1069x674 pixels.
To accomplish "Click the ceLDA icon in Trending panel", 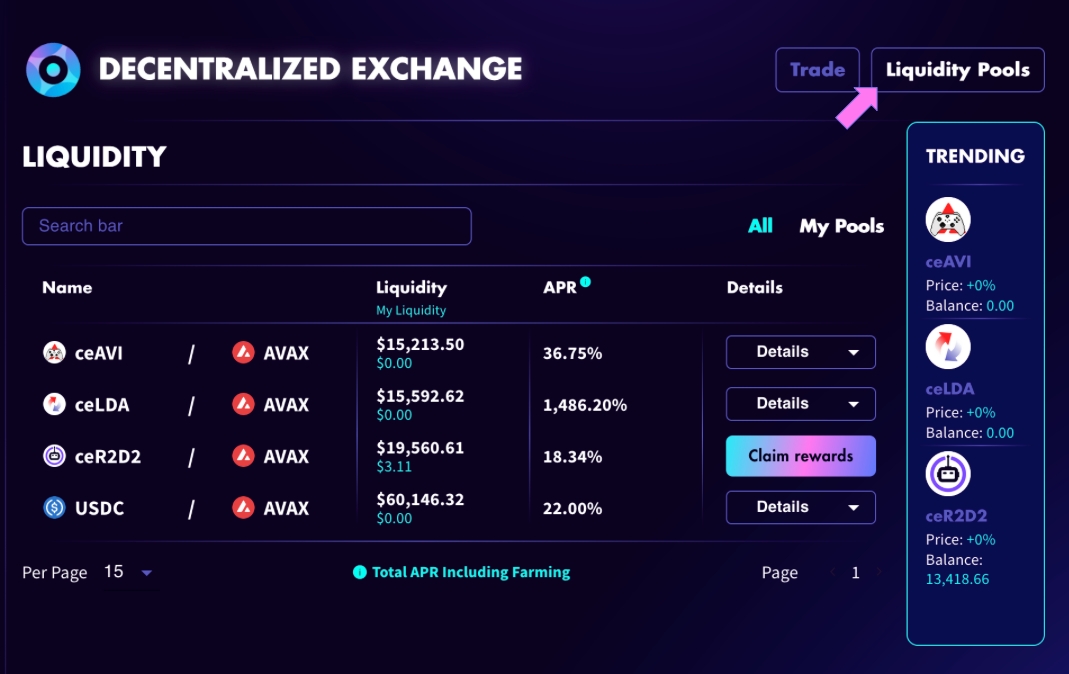I will click(x=948, y=347).
